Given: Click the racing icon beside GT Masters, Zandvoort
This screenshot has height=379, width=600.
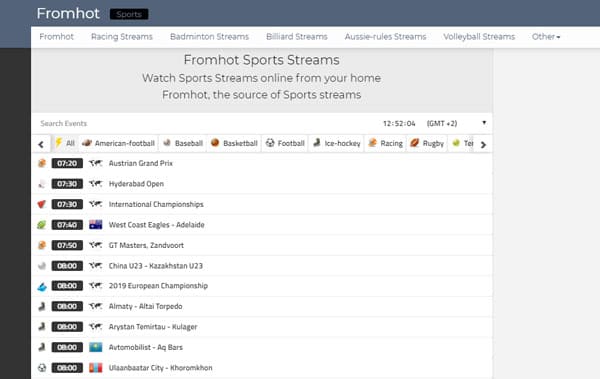Looking at the screenshot, I should [42, 245].
